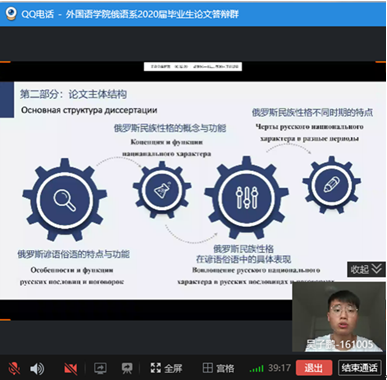Click the flask gear icon on the slide
The height and width of the screenshot is (380, 387).
click(x=162, y=190)
